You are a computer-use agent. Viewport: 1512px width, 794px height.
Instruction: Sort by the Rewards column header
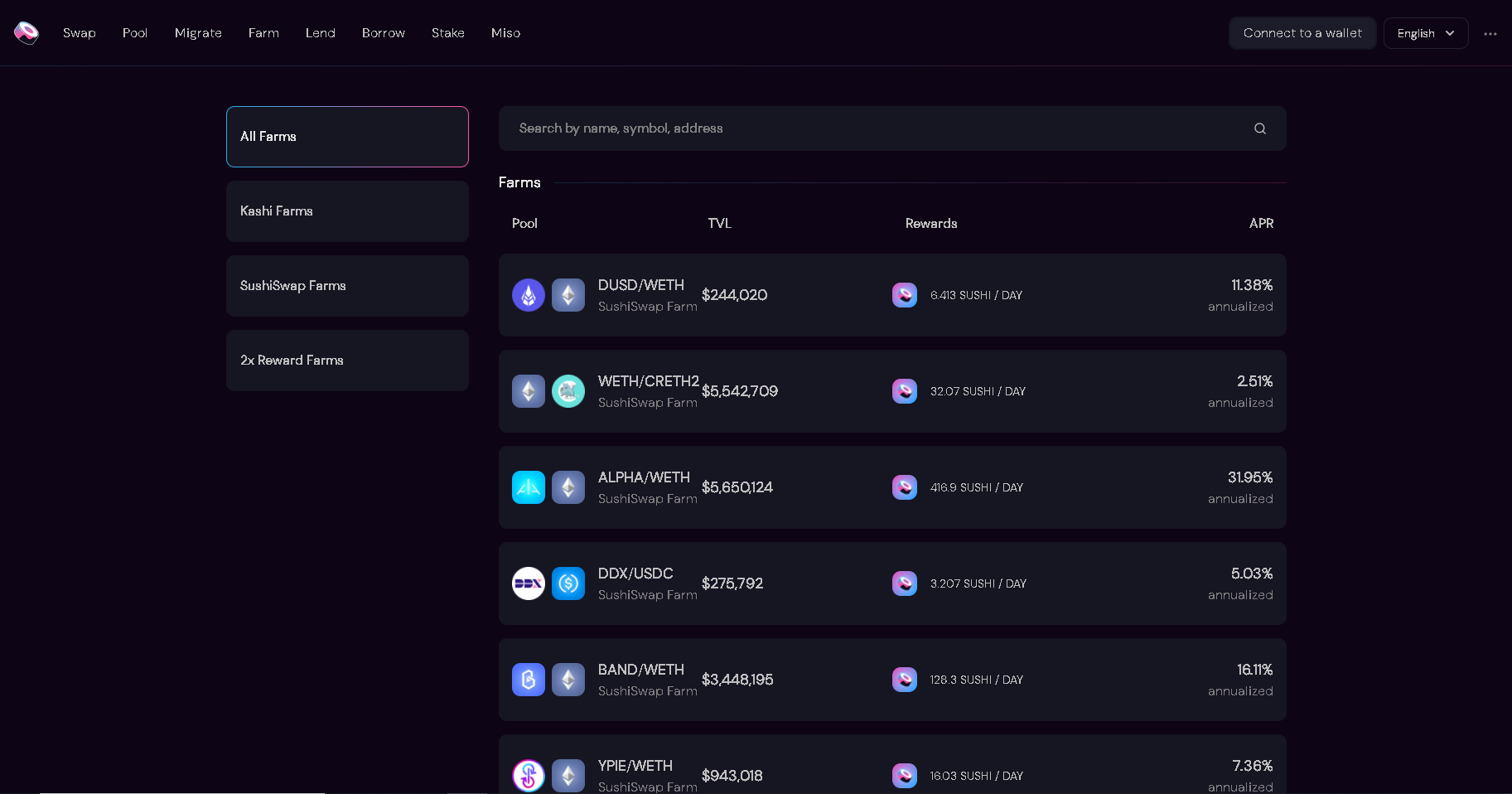(931, 224)
